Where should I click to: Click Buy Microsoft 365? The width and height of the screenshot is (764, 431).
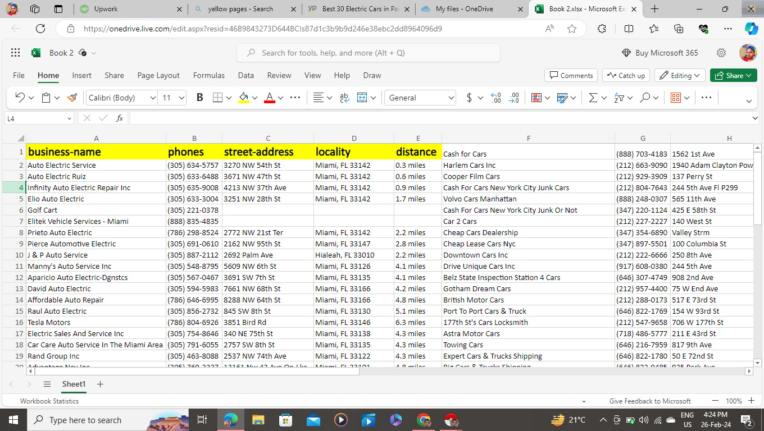[x=660, y=53]
